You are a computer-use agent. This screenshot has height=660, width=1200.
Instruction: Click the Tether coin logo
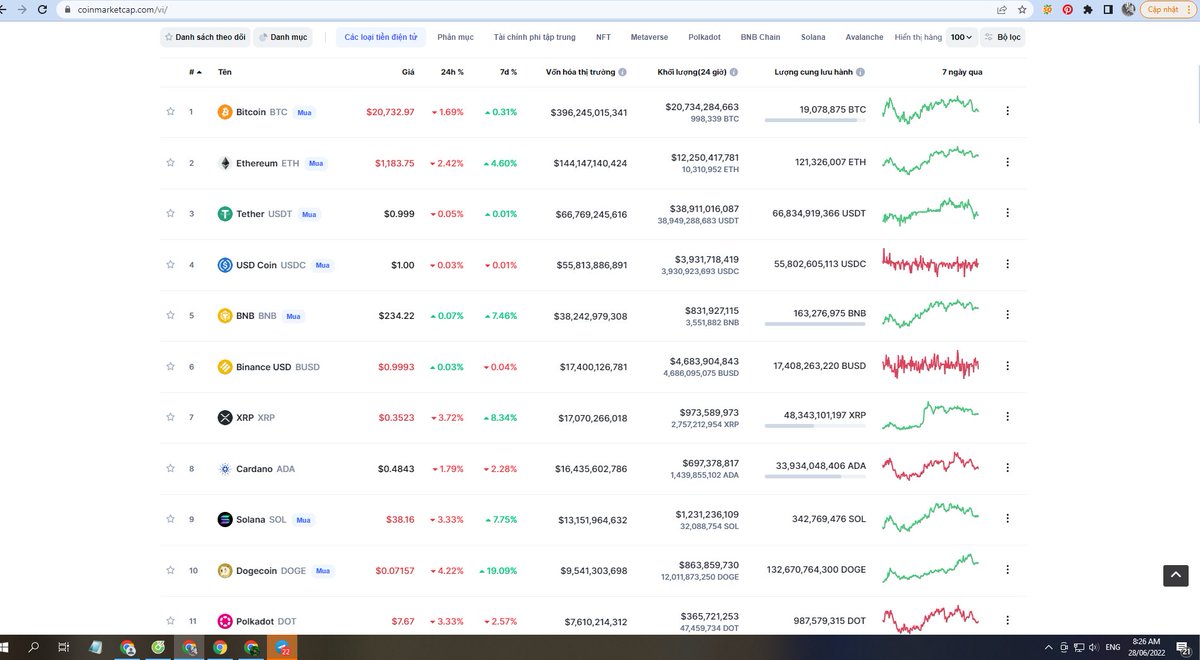coord(225,214)
